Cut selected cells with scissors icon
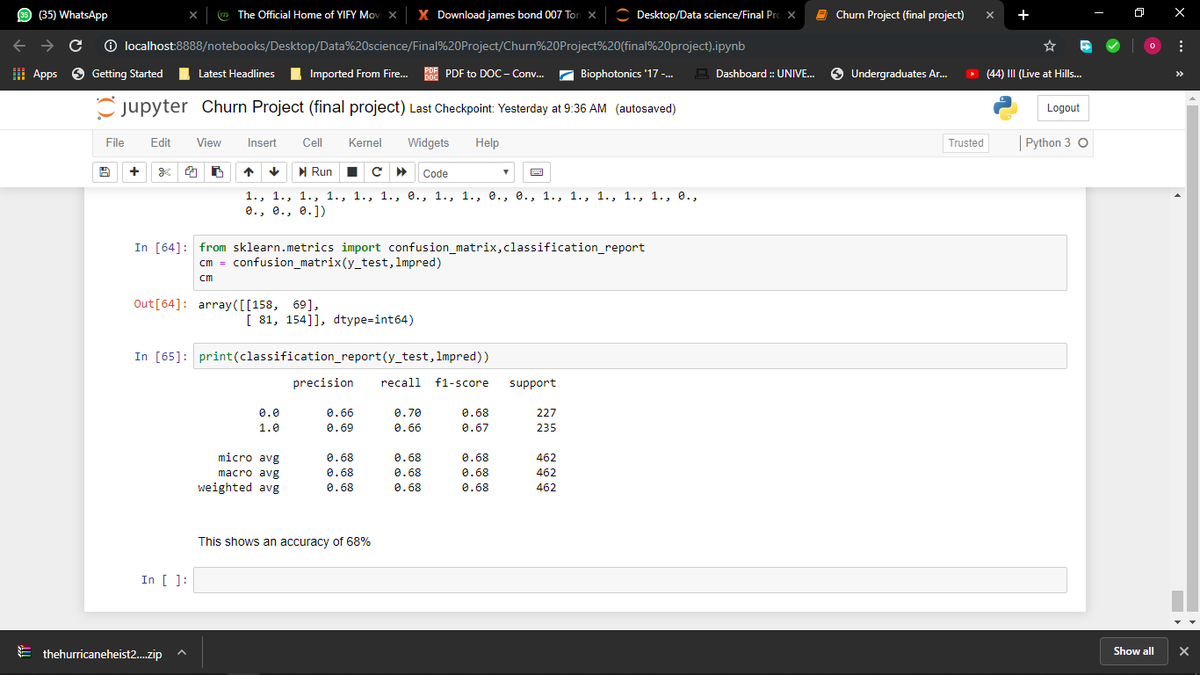 coord(164,172)
